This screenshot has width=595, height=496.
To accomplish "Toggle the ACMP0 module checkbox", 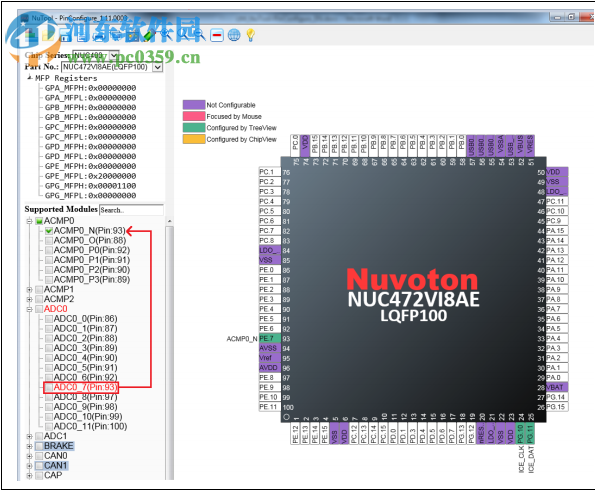I will pos(39,221).
